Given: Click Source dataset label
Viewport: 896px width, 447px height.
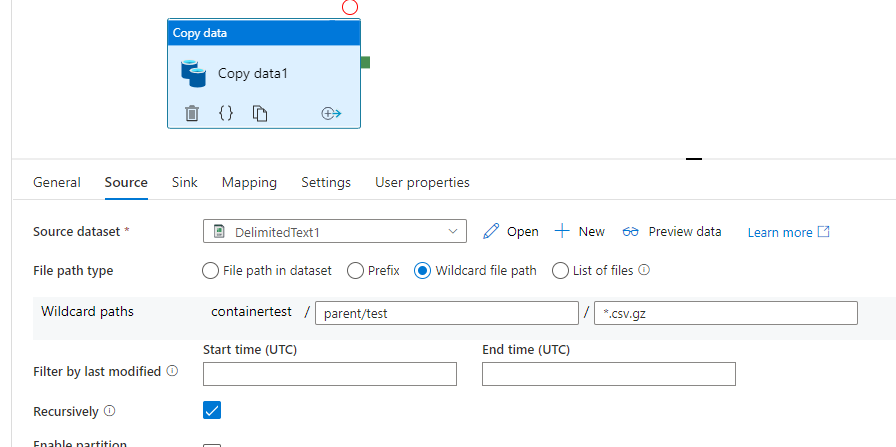Looking at the screenshot, I should pyautogui.click(x=77, y=232).
